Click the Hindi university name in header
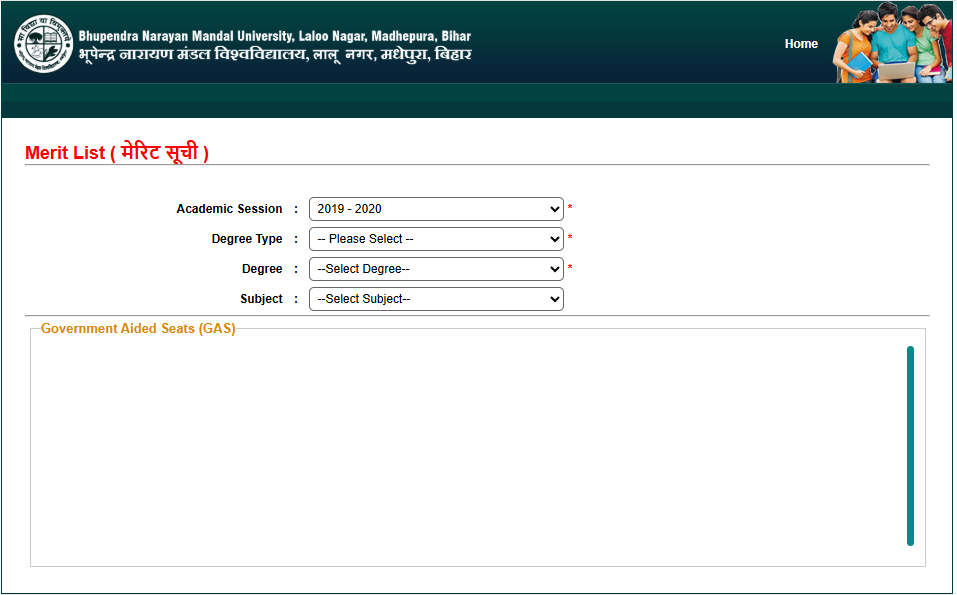 point(275,55)
